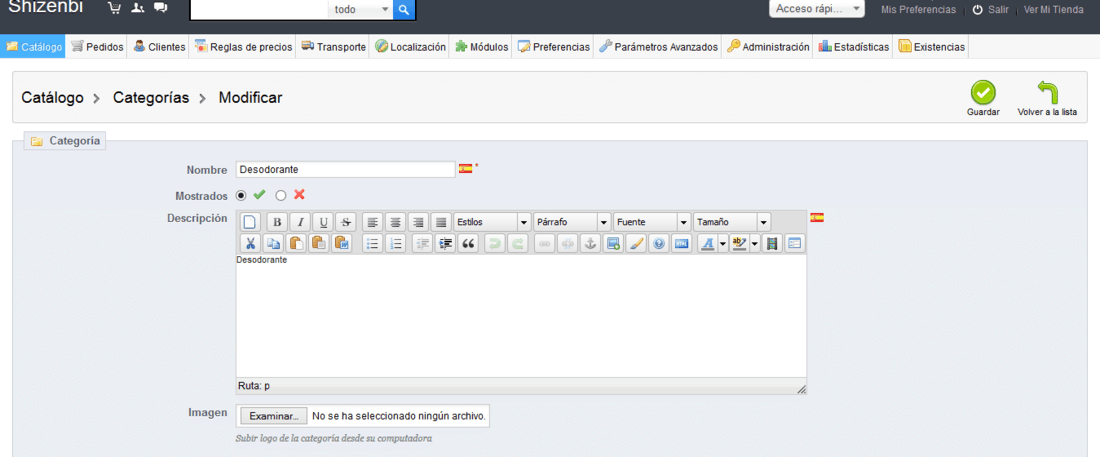Undo the last editor action

tap(495, 244)
